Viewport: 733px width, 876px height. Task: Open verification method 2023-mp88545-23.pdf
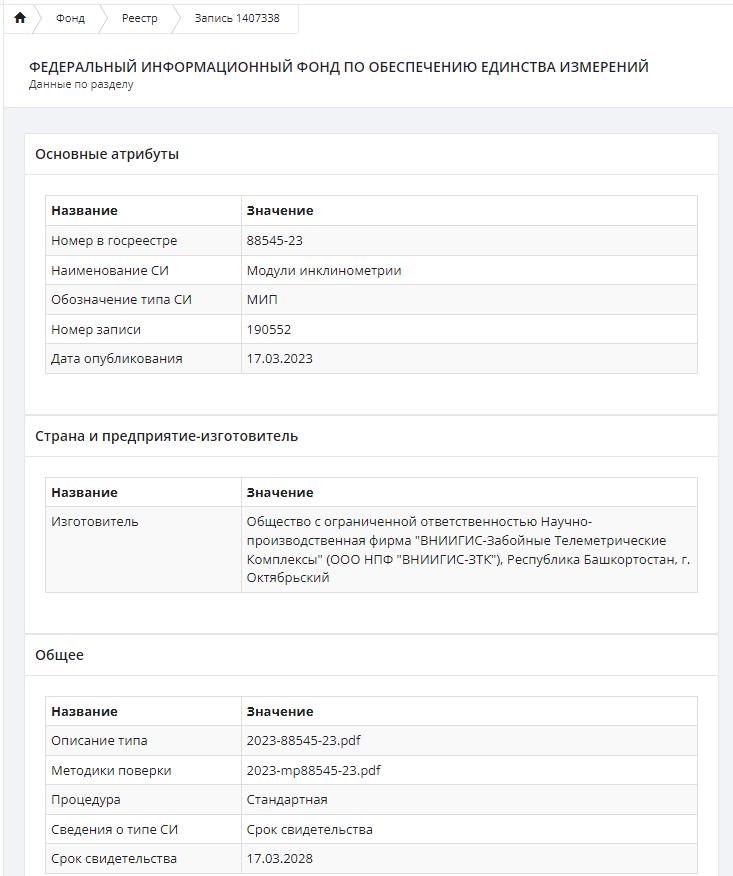pos(313,770)
